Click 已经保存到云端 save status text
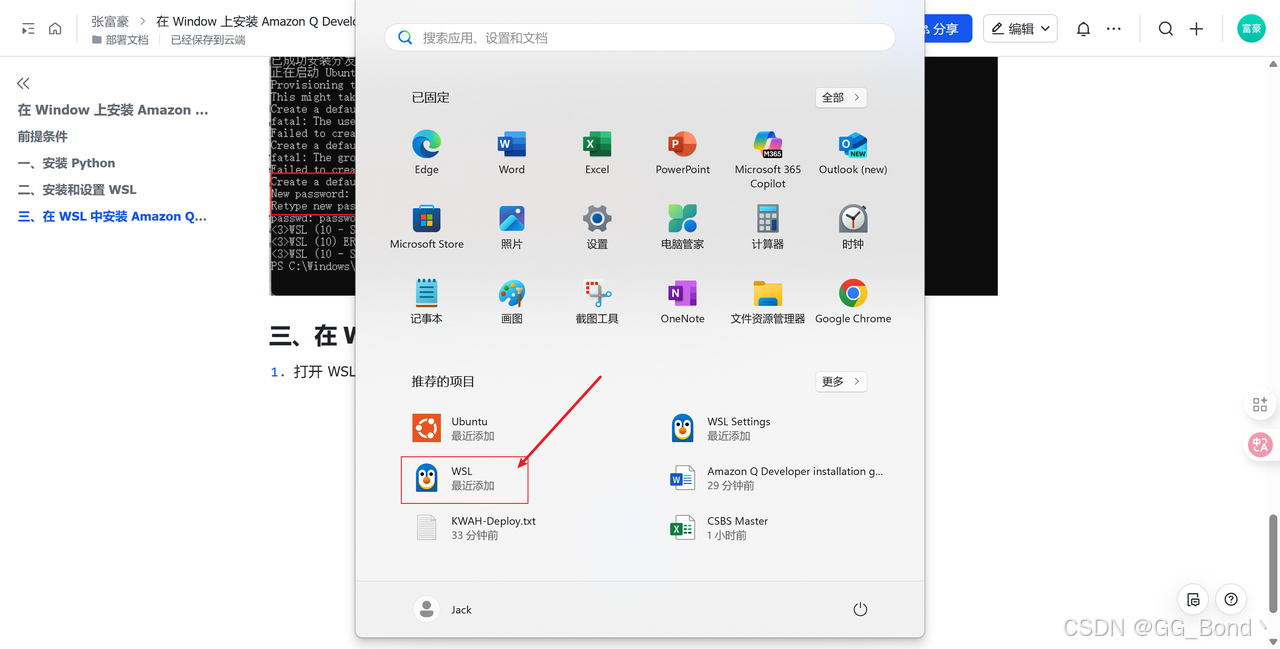Screen dimensions: 1280x649 (208, 40)
